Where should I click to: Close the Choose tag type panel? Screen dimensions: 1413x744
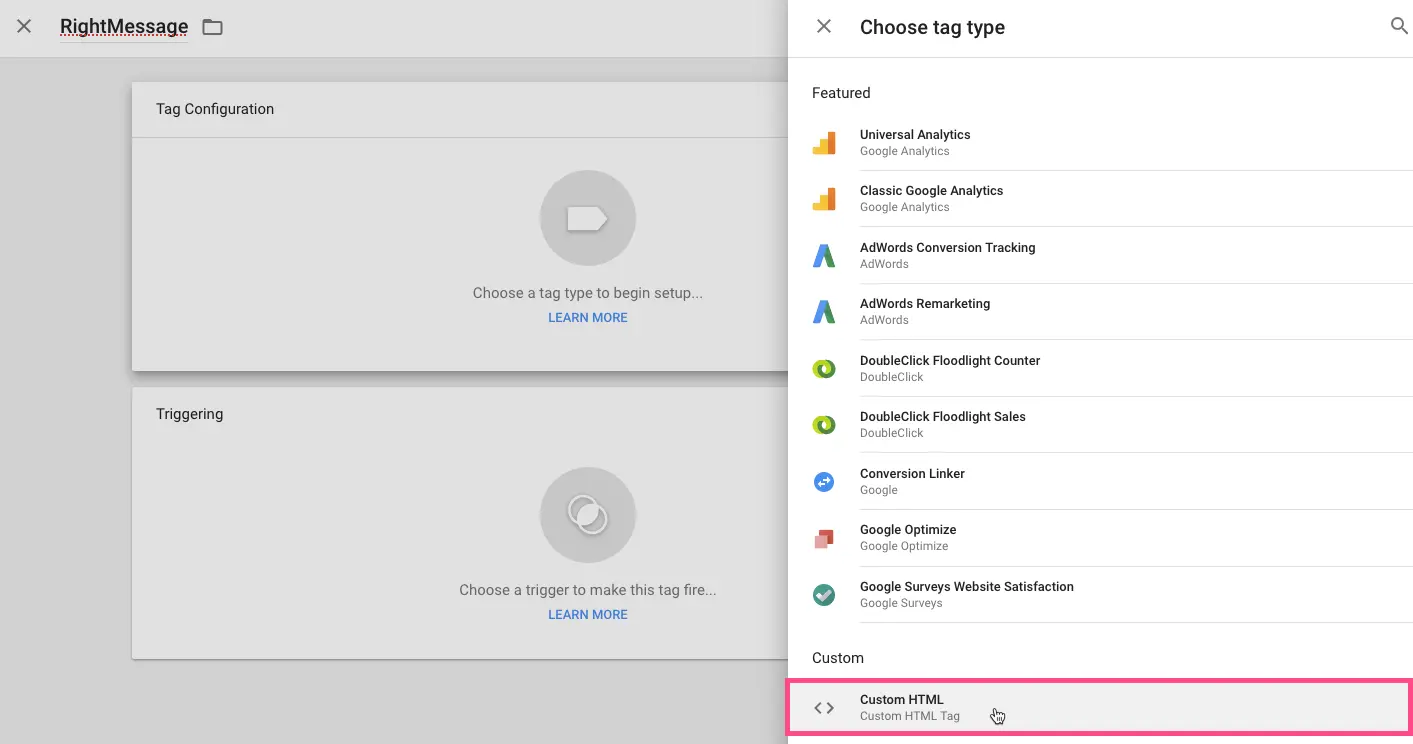click(x=823, y=27)
